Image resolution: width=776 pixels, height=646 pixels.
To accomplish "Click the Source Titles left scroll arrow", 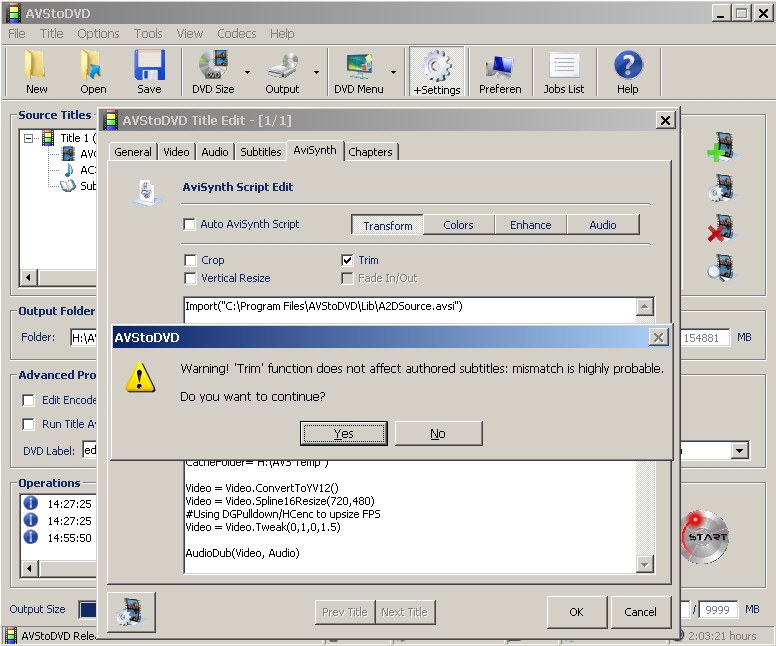I will [29, 278].
